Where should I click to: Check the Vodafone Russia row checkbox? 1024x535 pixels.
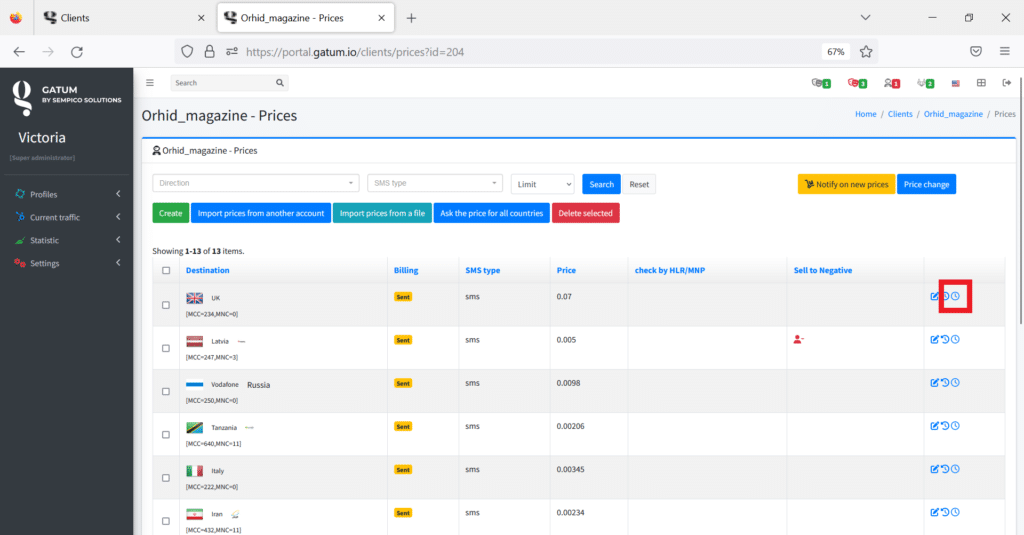click(166, 391)
